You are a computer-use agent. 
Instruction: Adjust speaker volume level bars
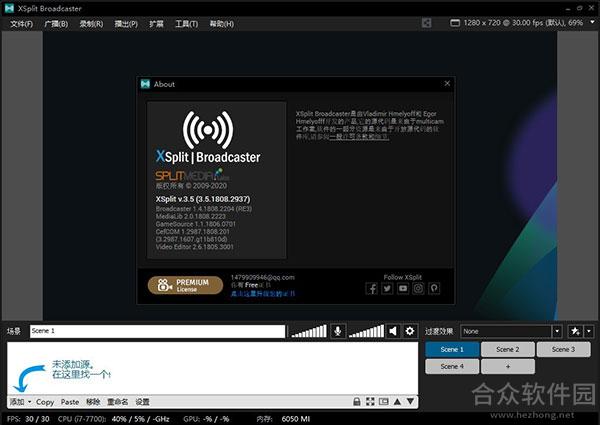pos(366,331)
